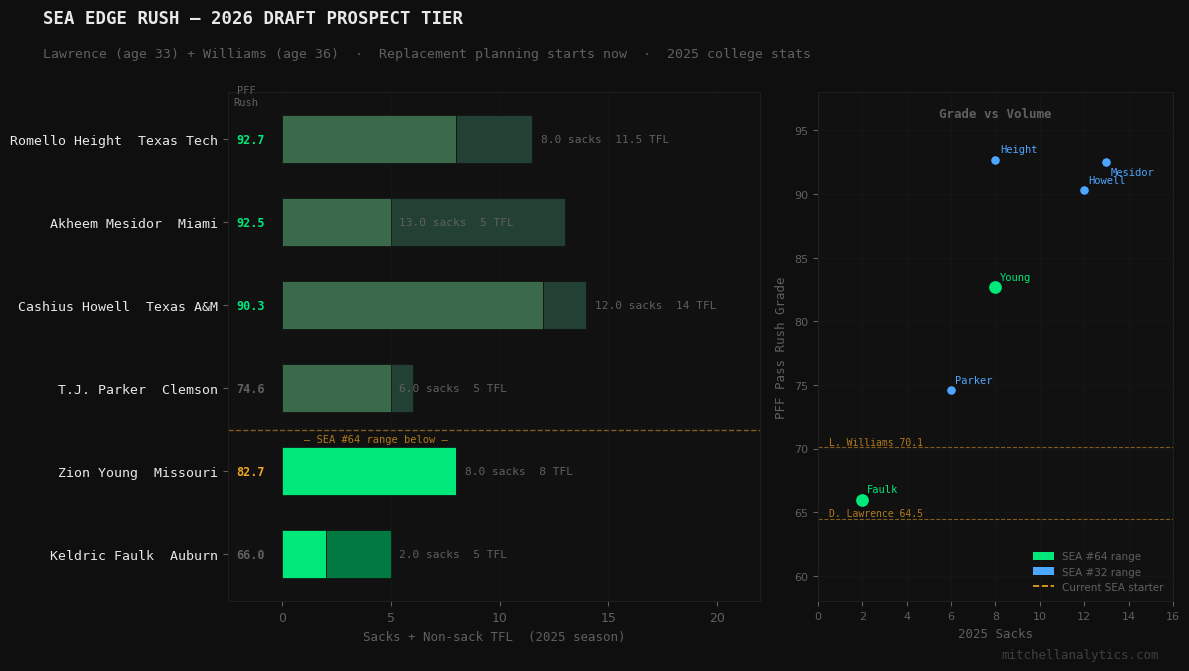Screen dimensions: 1189x671
Task: Click the sacks bar for Romello Height
Action: (369, 139)
